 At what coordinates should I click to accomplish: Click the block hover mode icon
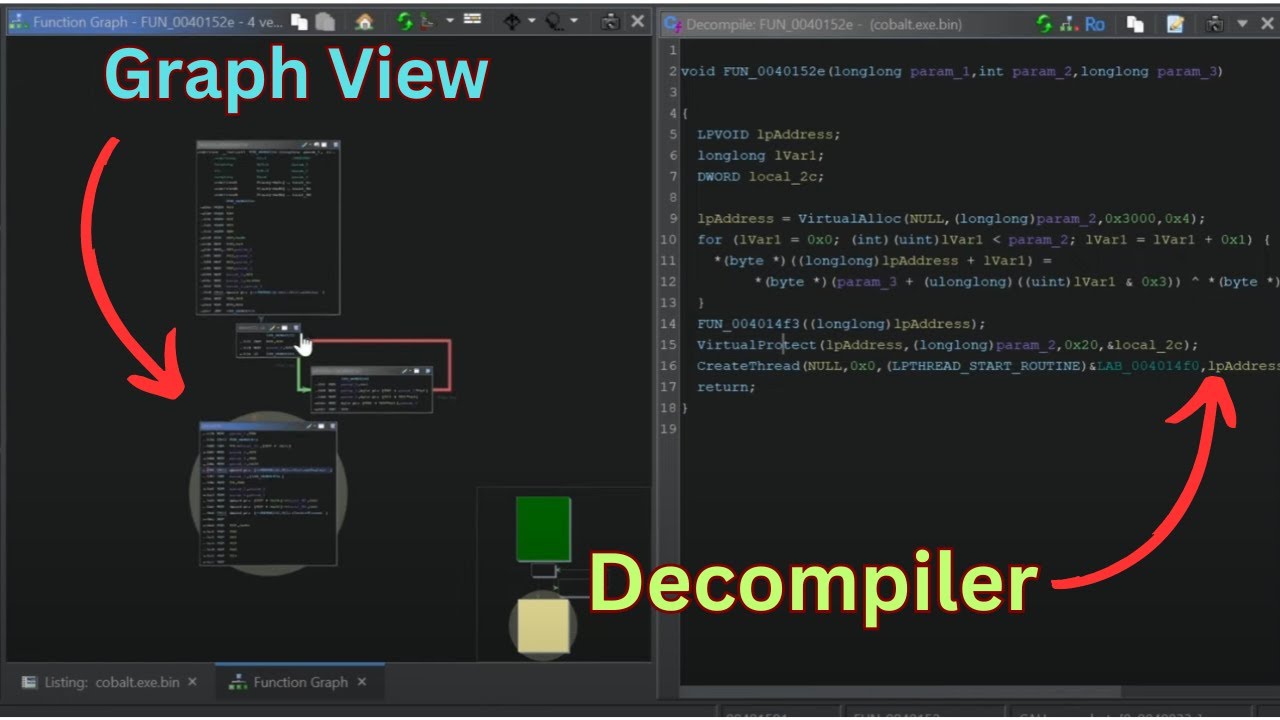[x=553, y=21]
